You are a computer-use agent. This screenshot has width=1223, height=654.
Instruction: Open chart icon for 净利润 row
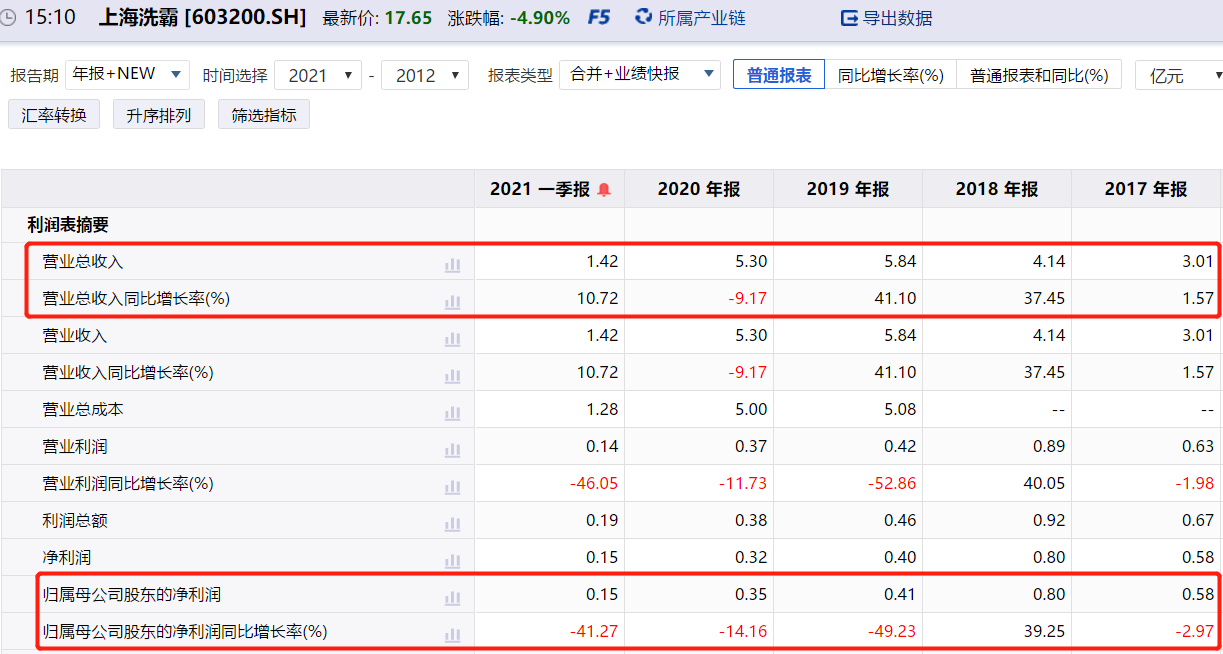[452, 560]
